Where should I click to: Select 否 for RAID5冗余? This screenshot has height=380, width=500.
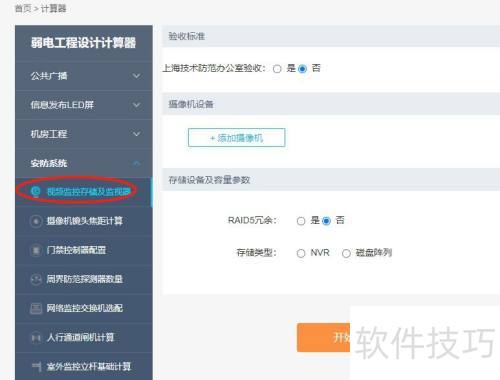pos(326,221)
